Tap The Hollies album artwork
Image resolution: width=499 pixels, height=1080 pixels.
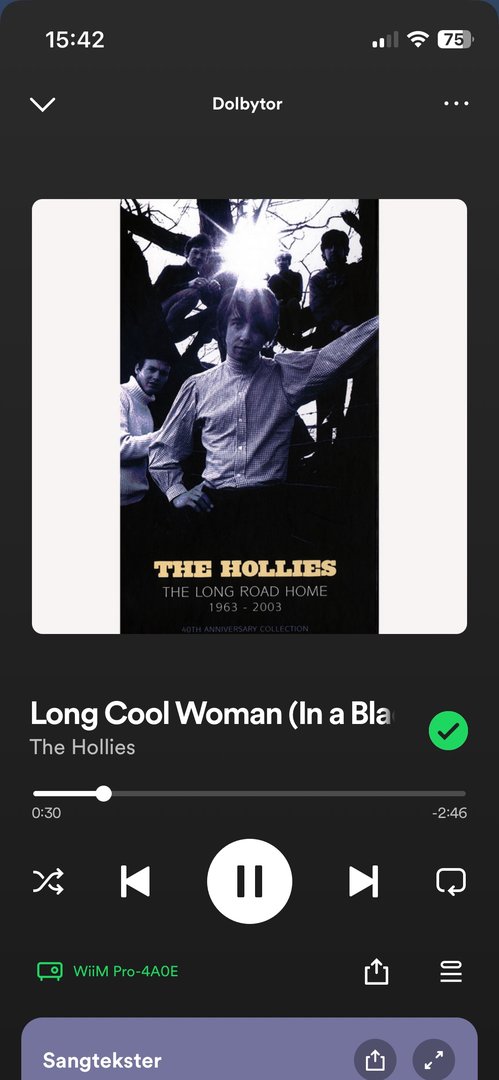250,417
